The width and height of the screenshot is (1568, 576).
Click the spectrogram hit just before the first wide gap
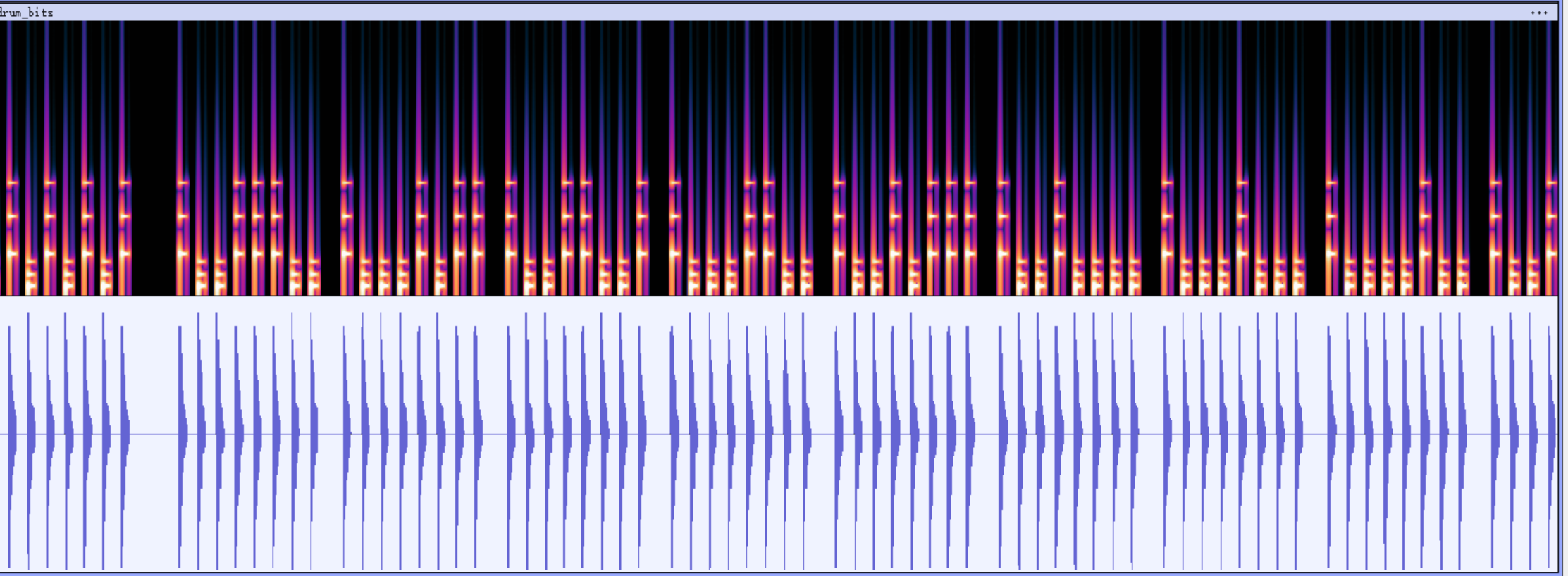click(124, 211)
